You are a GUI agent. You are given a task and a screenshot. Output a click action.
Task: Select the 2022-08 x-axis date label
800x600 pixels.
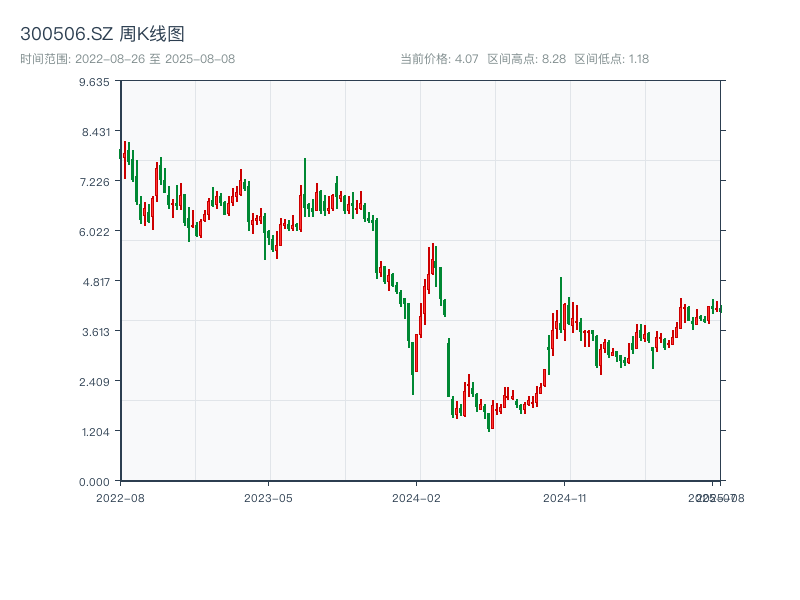tap(120, 497)
